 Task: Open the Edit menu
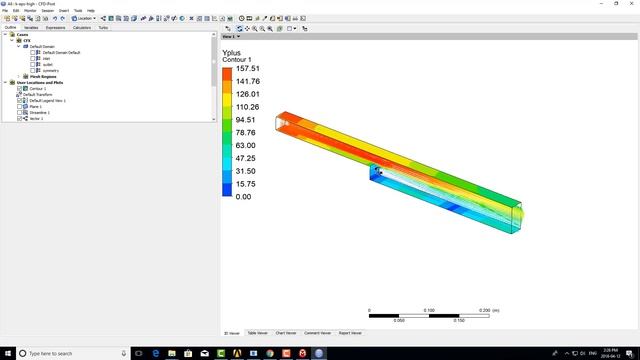(16, 11)
